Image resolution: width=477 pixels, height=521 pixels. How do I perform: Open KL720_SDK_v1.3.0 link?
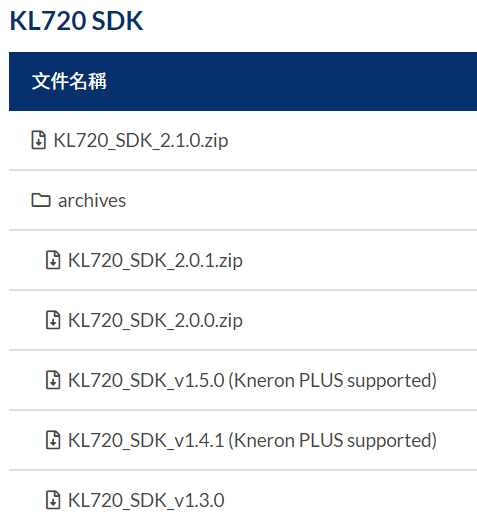point(146,500)
